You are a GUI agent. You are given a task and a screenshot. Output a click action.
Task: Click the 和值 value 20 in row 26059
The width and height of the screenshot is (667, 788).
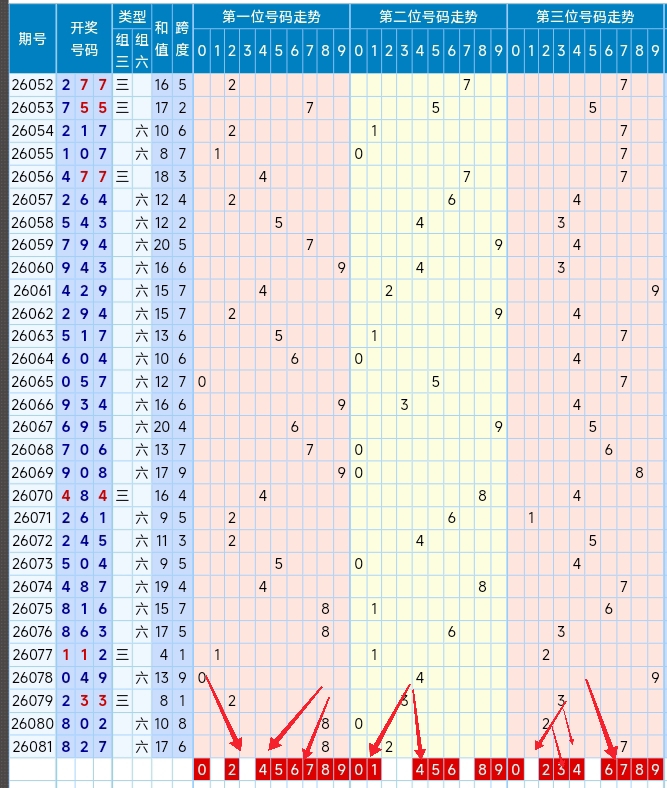[161, 245]
